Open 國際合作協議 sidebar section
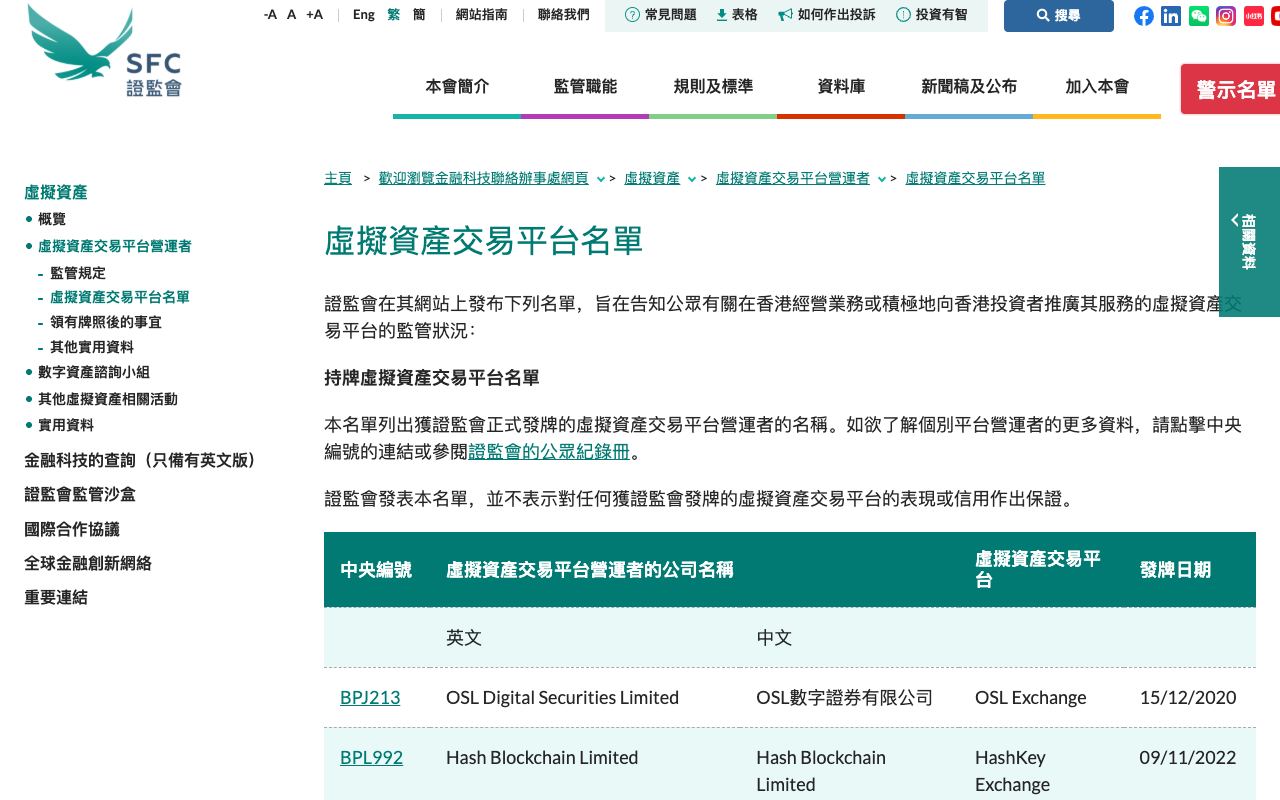 coord(72,529)
